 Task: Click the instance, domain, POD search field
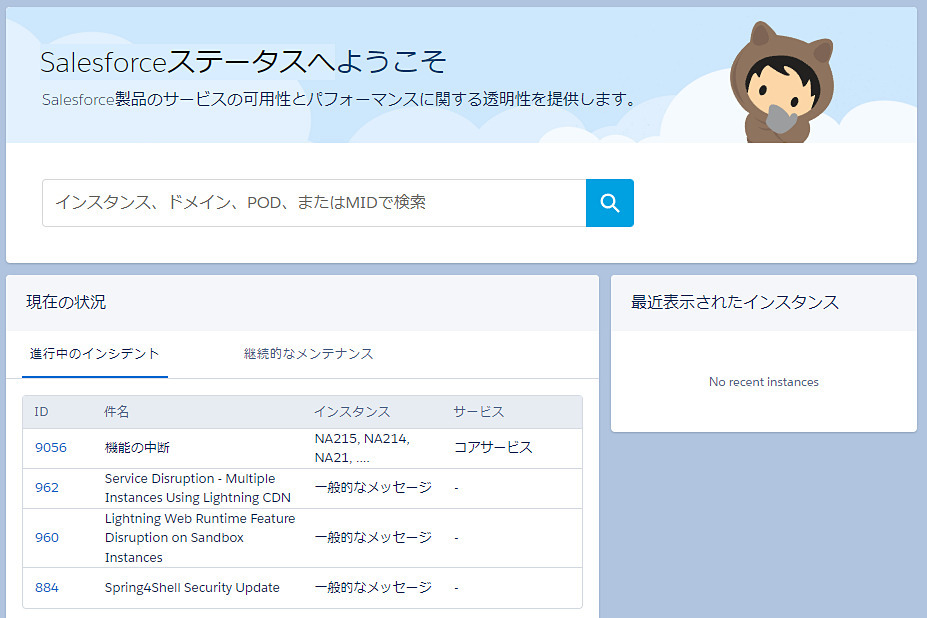313,203
